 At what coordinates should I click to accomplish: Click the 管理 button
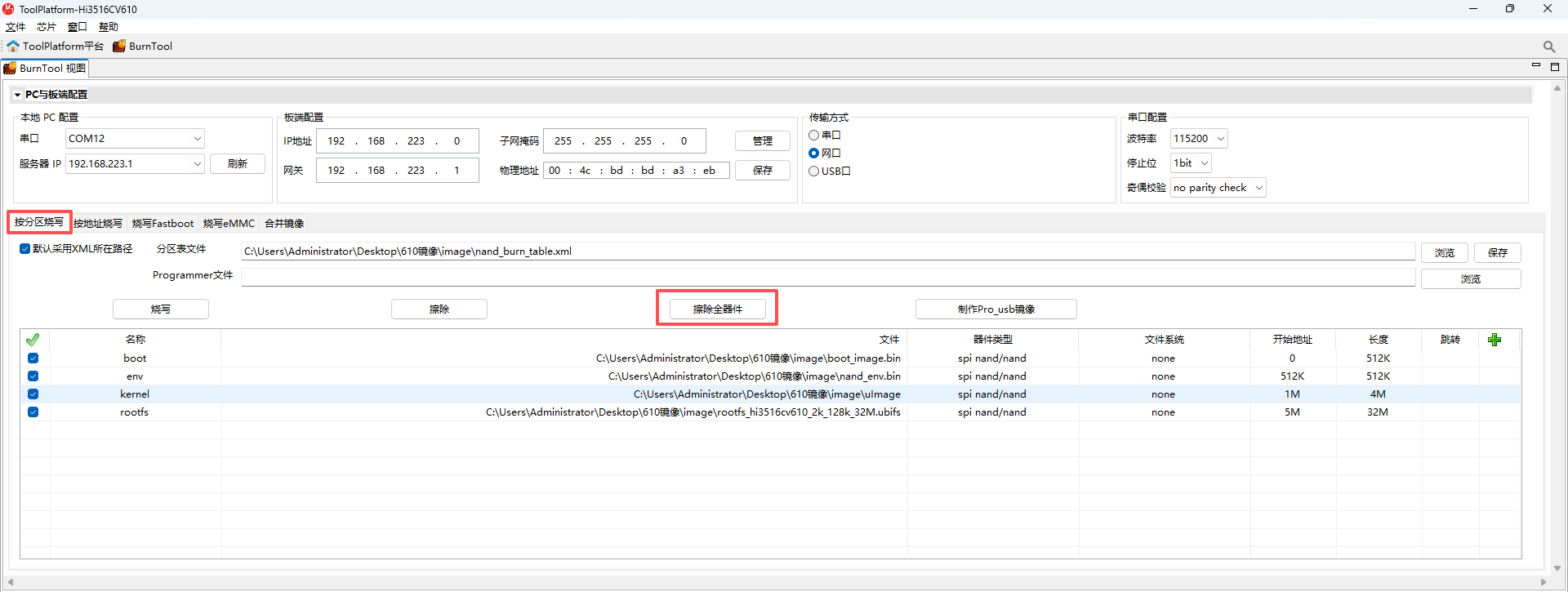tap(763, 141)
